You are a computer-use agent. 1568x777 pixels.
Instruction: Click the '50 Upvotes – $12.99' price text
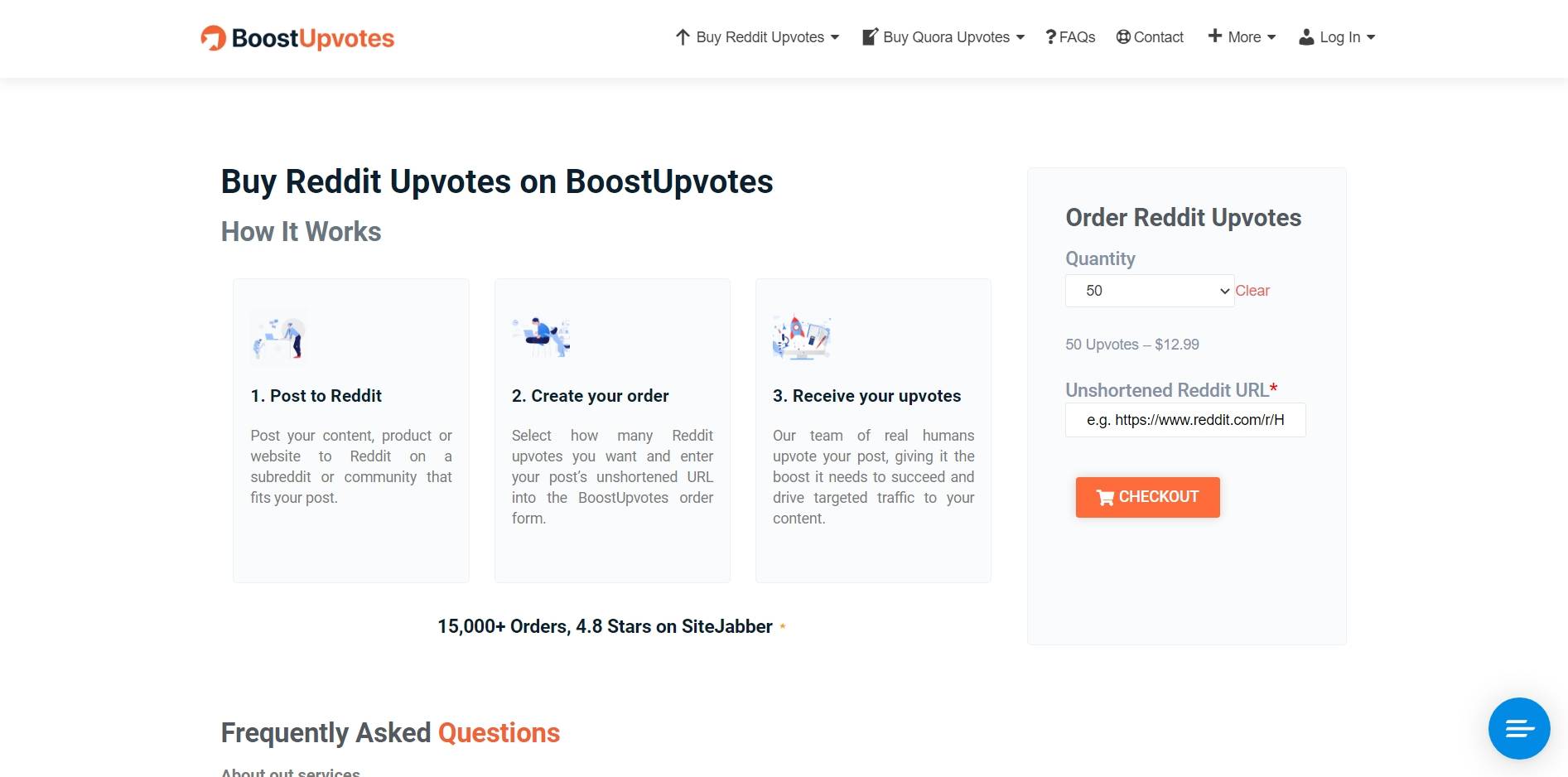1132,345
